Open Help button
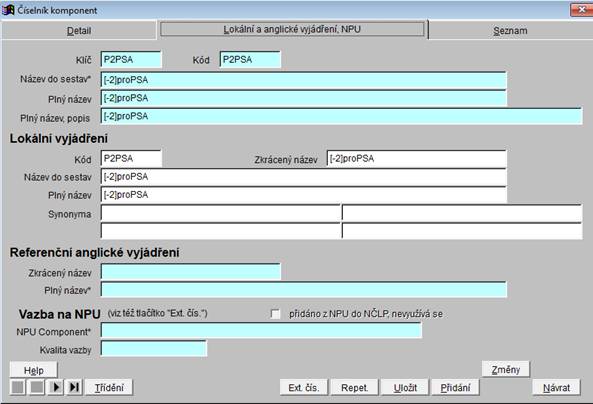 pos(34,370)
